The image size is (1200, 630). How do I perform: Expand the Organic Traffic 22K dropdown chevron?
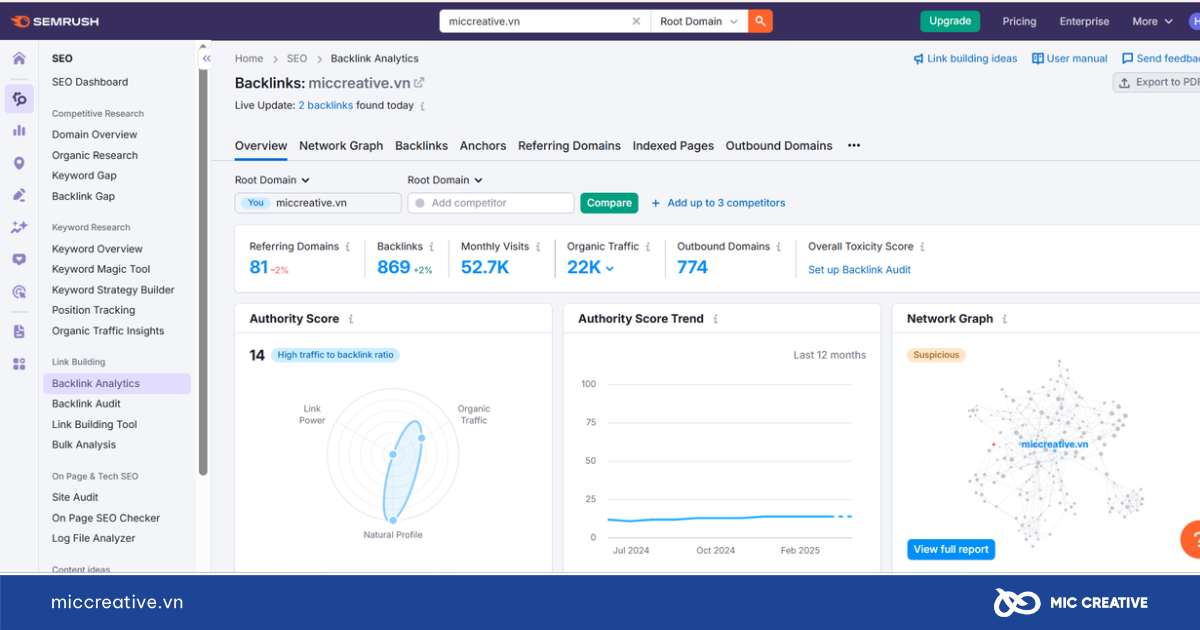click(610, 268)
